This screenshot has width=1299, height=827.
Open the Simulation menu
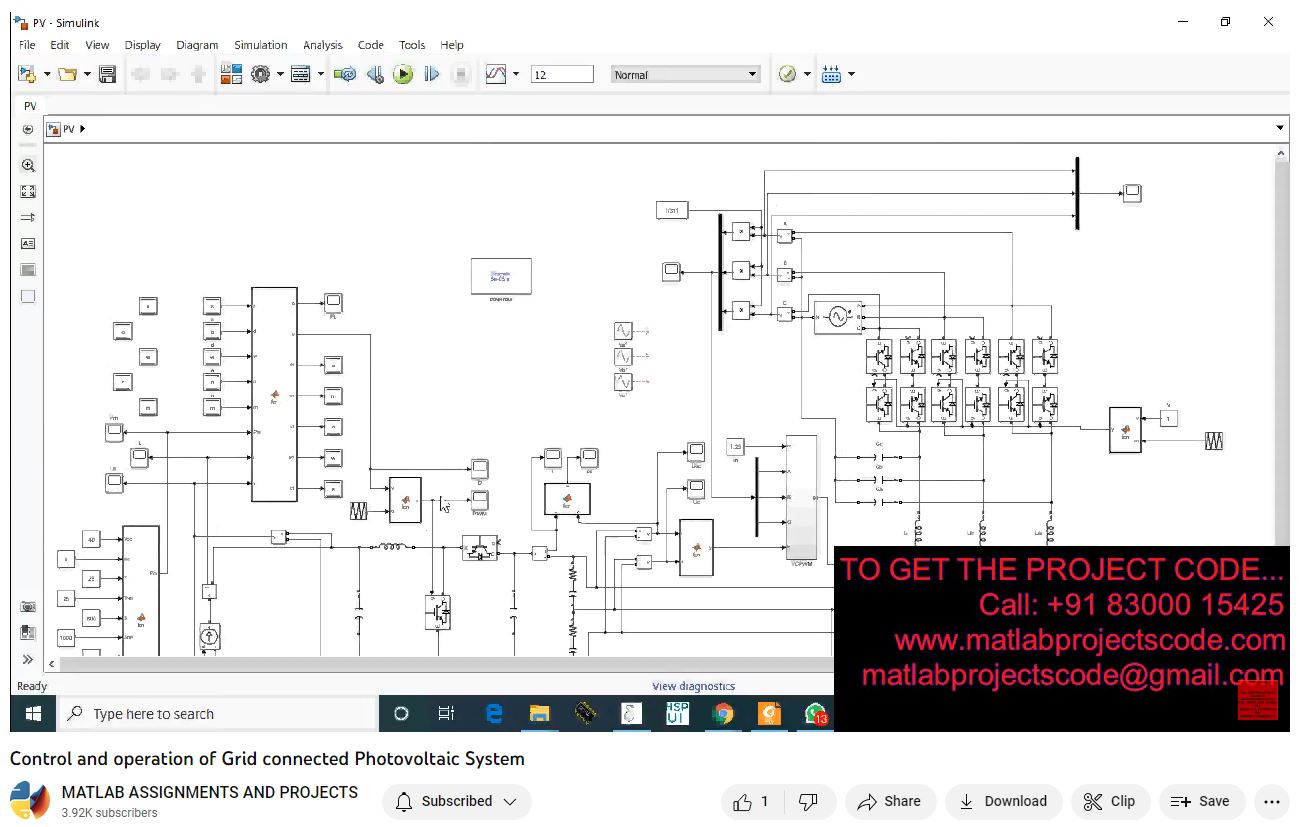[260, 45]
